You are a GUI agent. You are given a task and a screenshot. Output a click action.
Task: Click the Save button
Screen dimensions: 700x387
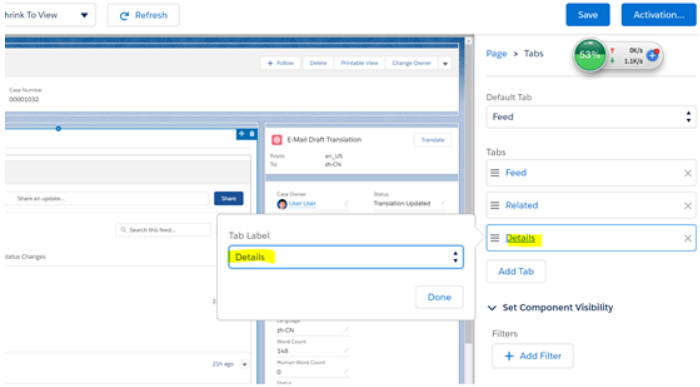(x=588, y=15)
